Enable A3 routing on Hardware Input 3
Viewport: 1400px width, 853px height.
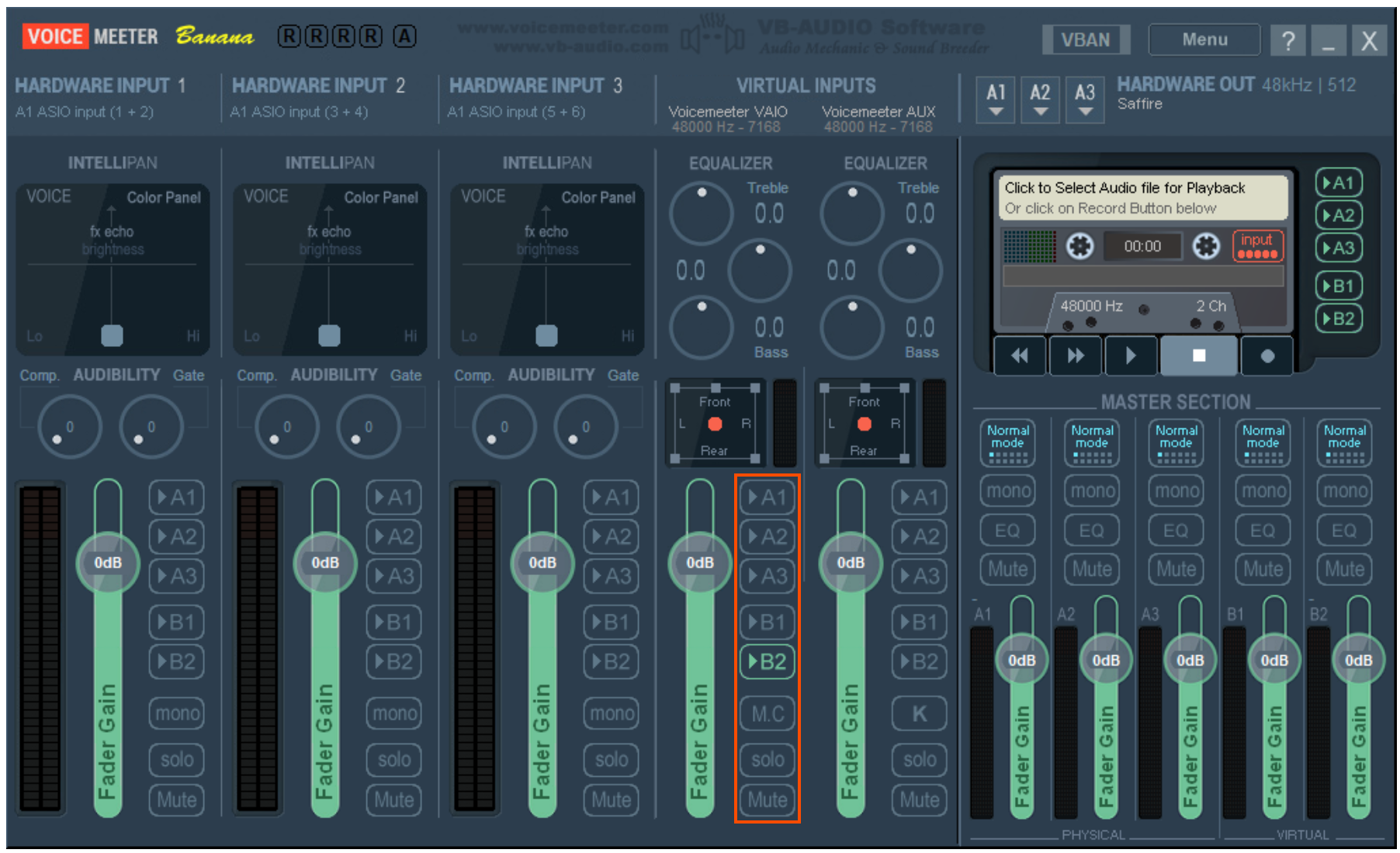(x=612, y=577)
